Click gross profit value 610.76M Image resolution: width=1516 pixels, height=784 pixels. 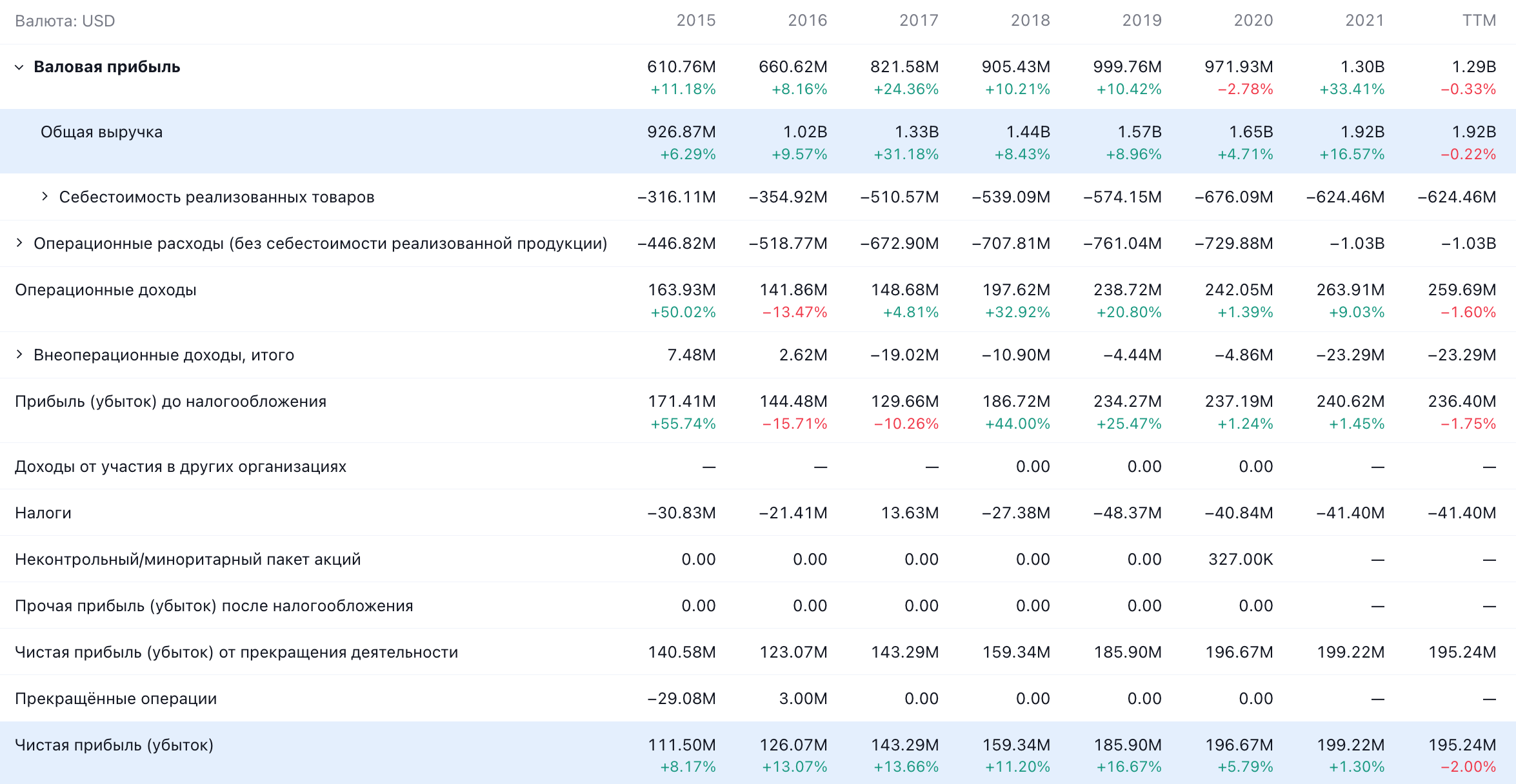tap(681, 67)
